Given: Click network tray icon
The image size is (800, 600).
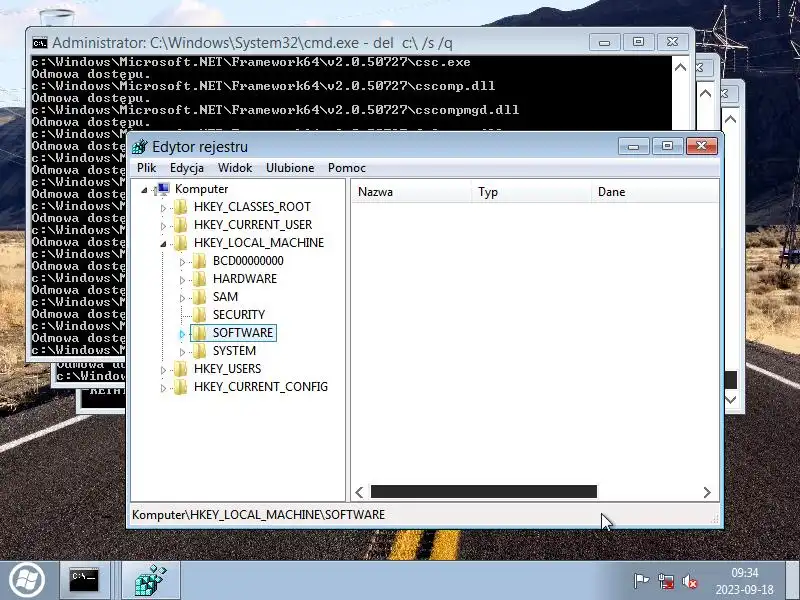Looking at the screenshot, I should 666,581.
